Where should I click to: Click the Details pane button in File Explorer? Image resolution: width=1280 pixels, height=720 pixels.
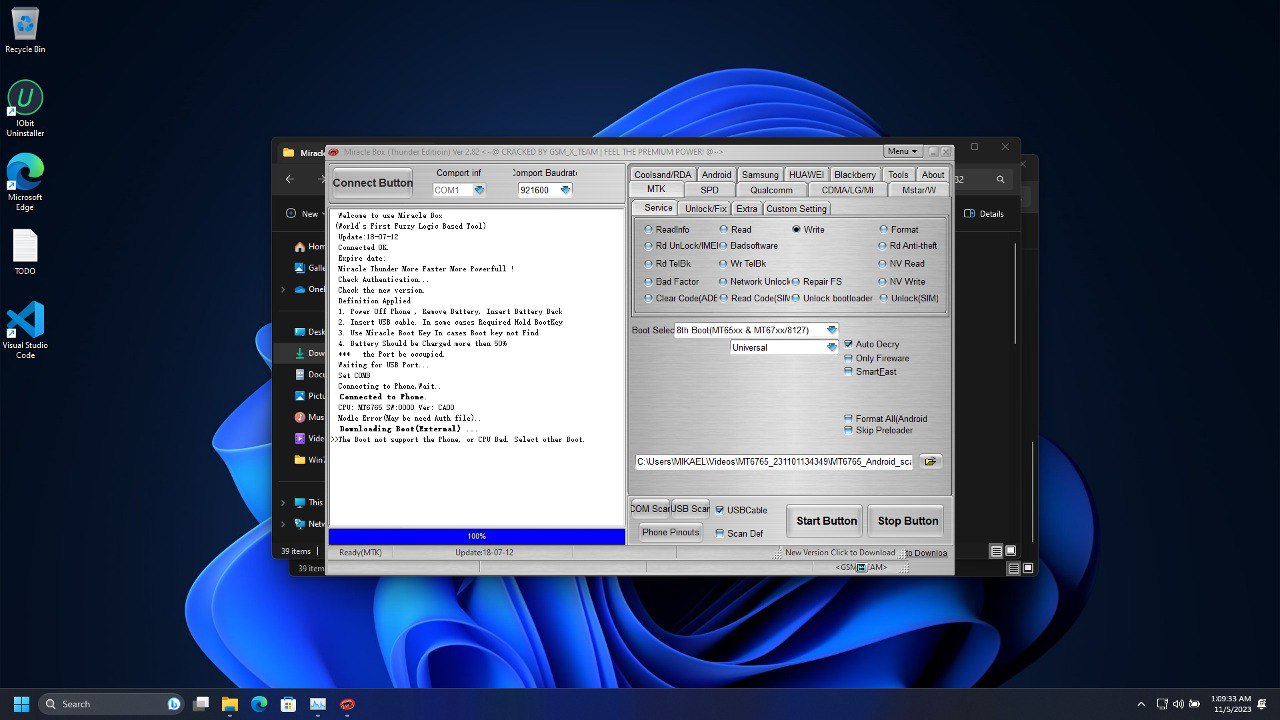coord(984,213)
